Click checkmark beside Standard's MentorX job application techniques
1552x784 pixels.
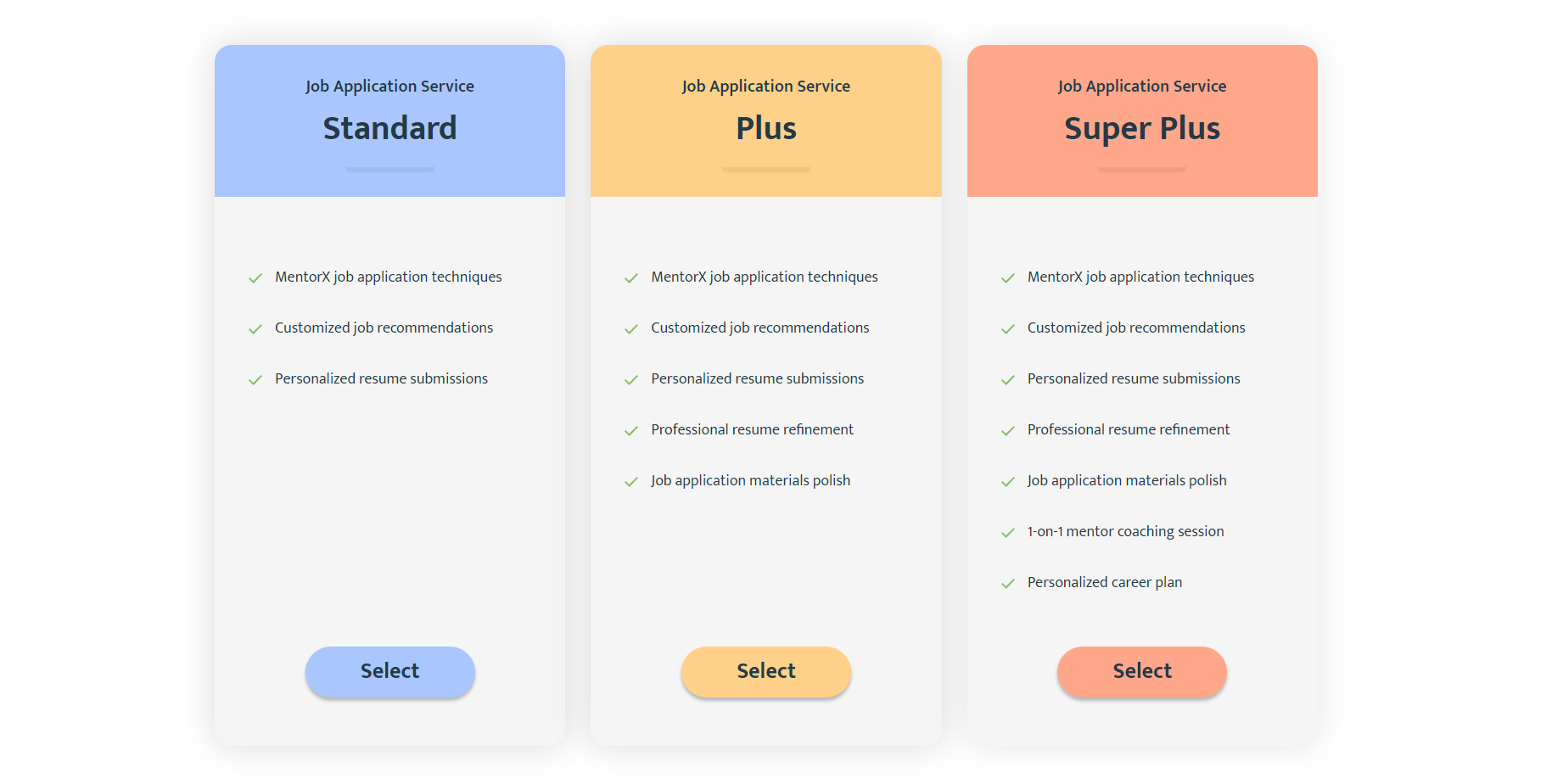255,278
